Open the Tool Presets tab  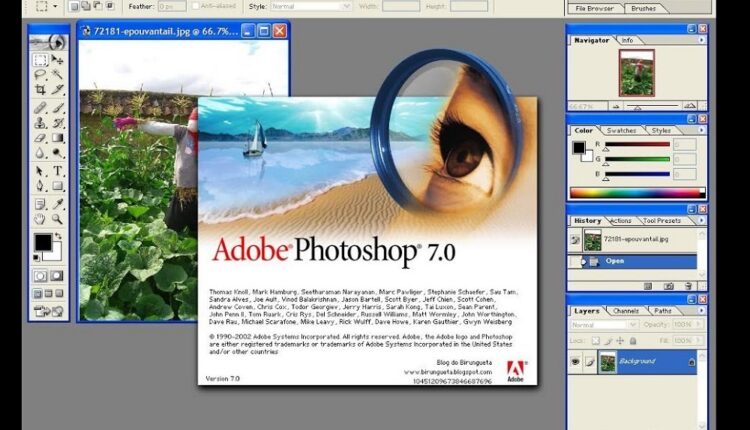[x=662, y=221]
